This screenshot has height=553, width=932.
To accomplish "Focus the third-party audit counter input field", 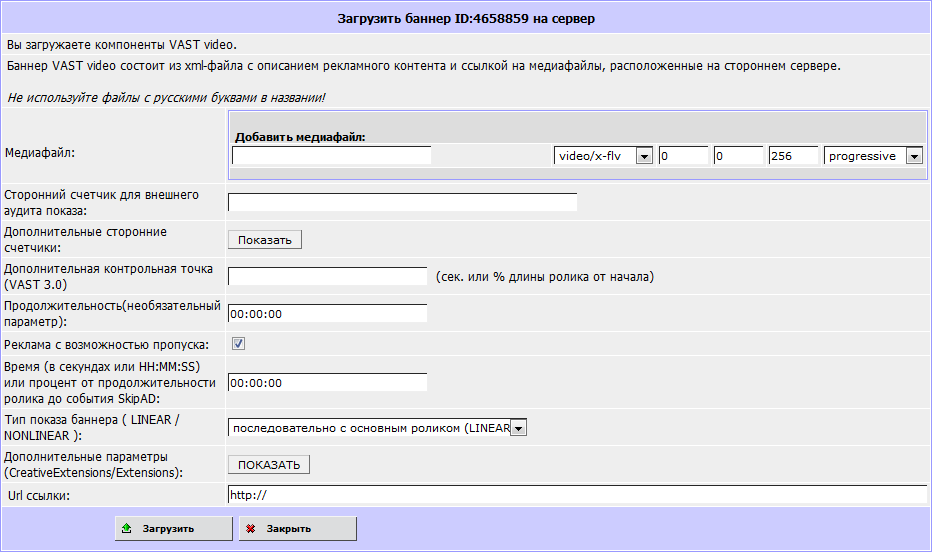I will click(x=402, y=202).
